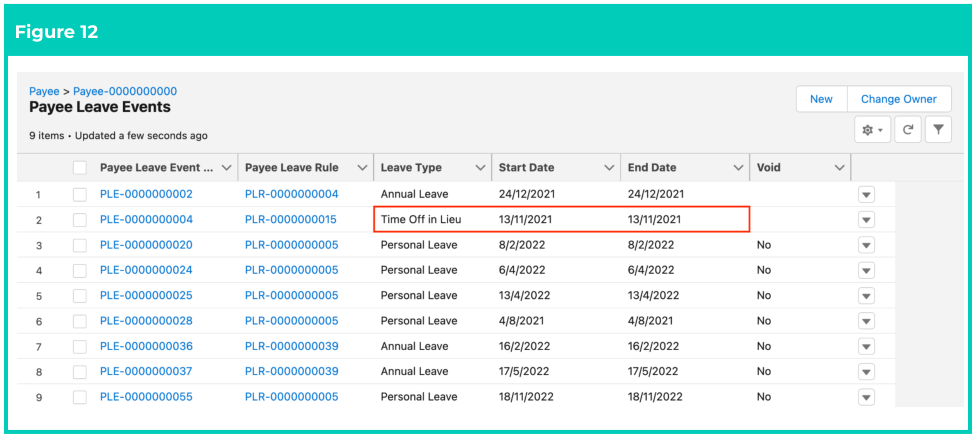Select the checkbox for PLE-0000000036
Screen dimensions: 976x436
[80, 346]
